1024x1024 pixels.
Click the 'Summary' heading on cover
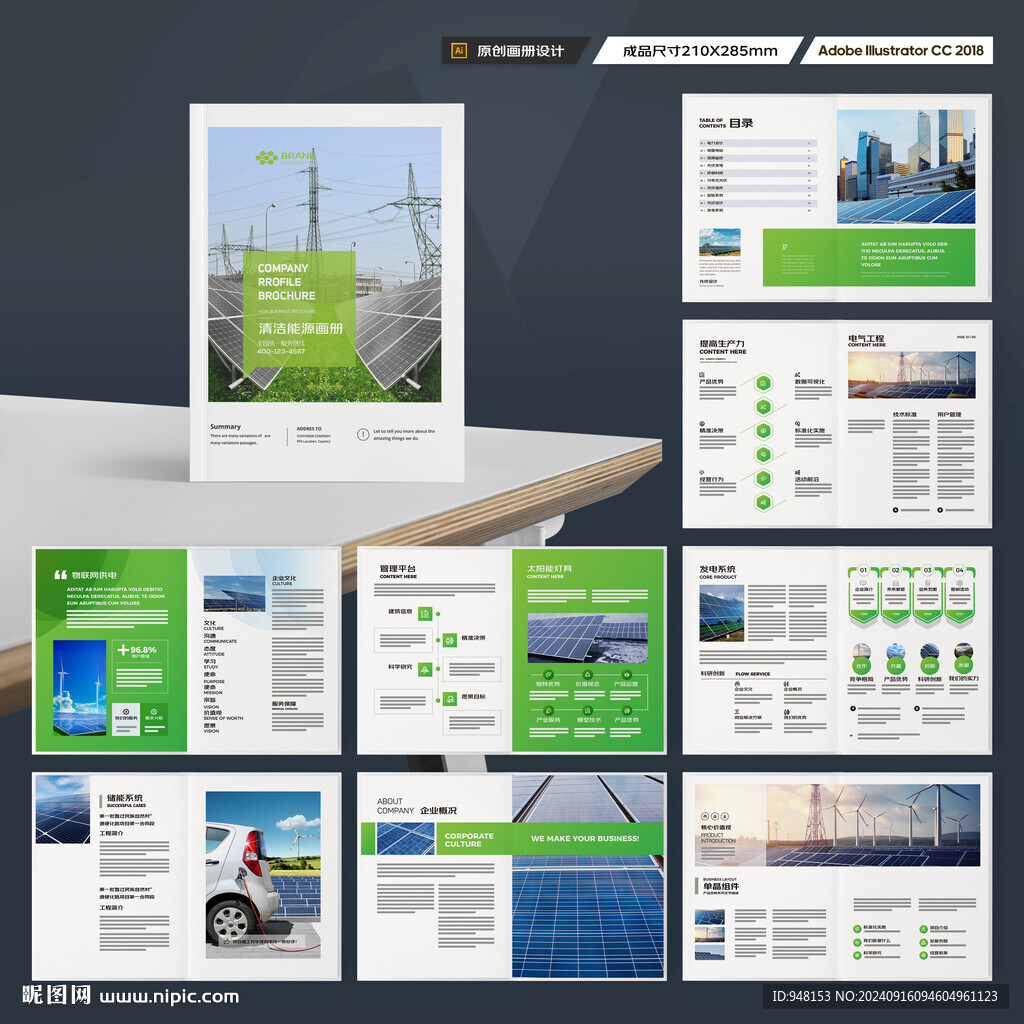225,426
